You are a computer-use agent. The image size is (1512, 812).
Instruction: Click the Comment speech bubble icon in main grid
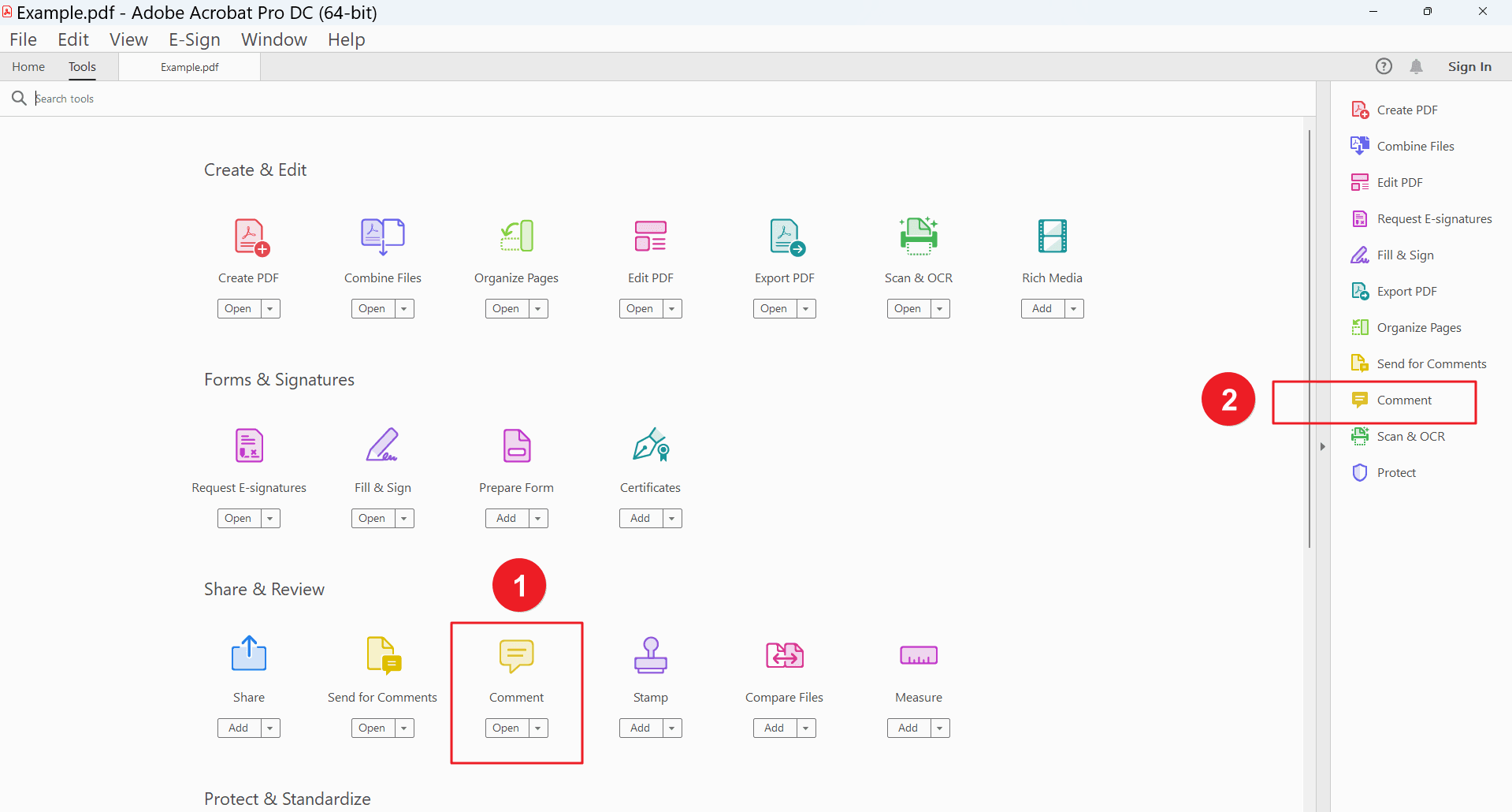tap(517, 656)
